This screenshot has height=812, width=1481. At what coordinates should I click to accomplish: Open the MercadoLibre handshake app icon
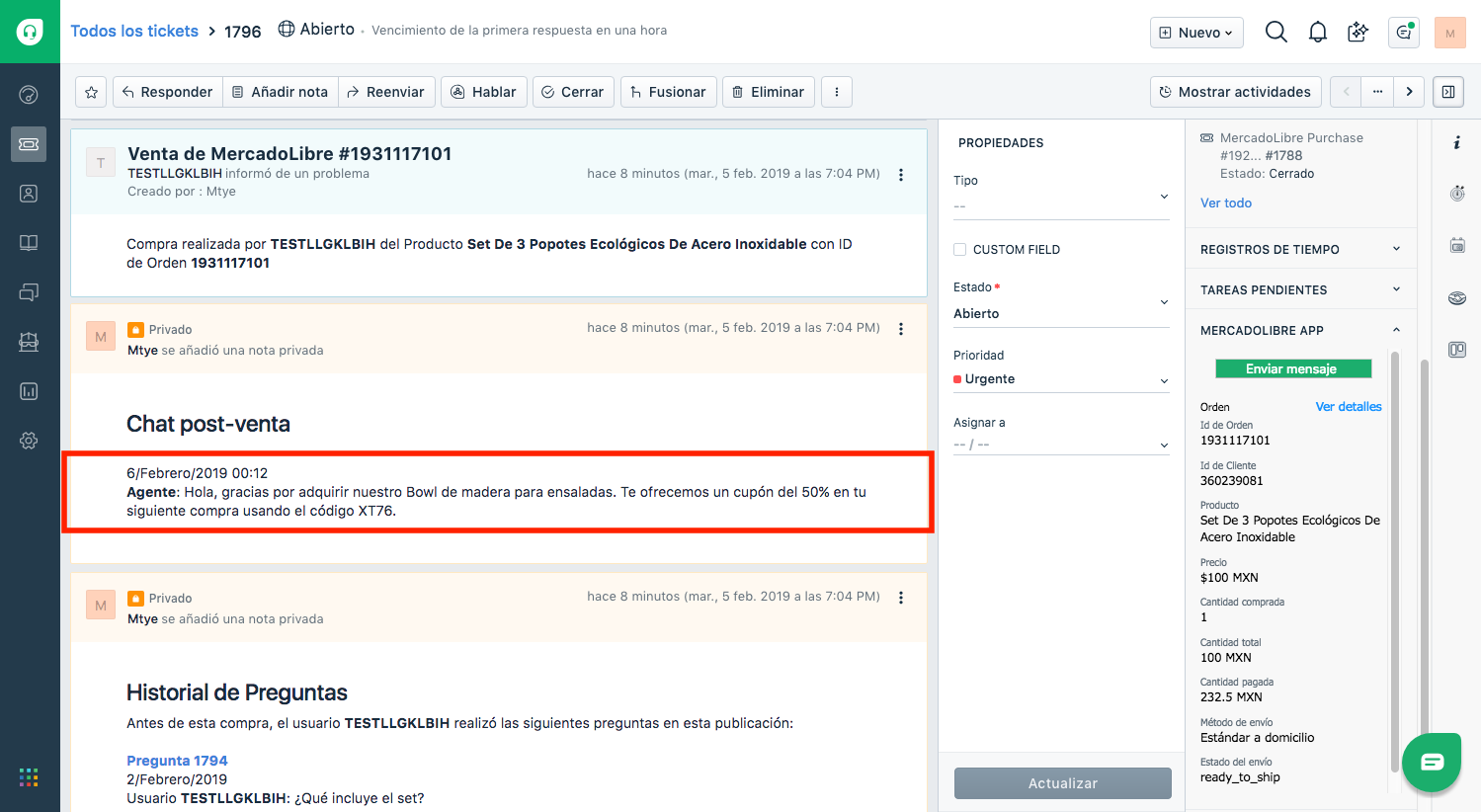[x=1457, y=297]
